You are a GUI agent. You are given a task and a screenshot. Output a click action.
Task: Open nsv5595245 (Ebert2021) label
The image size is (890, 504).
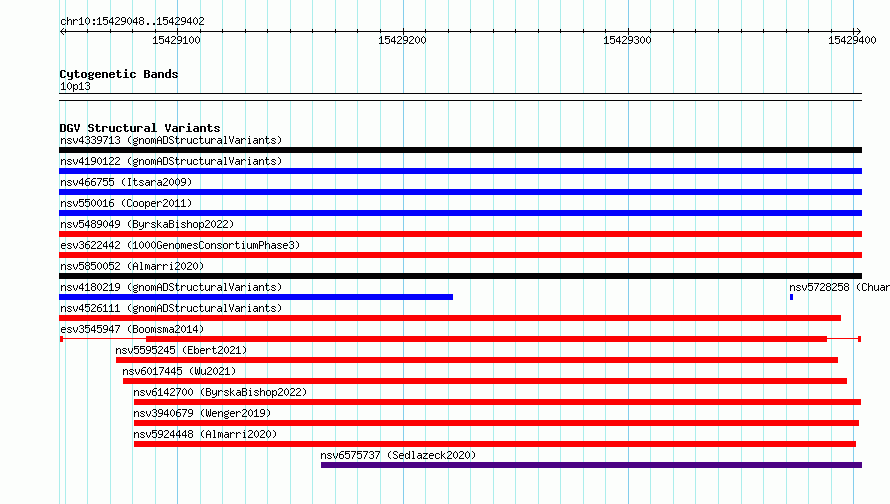pos(181,350)
